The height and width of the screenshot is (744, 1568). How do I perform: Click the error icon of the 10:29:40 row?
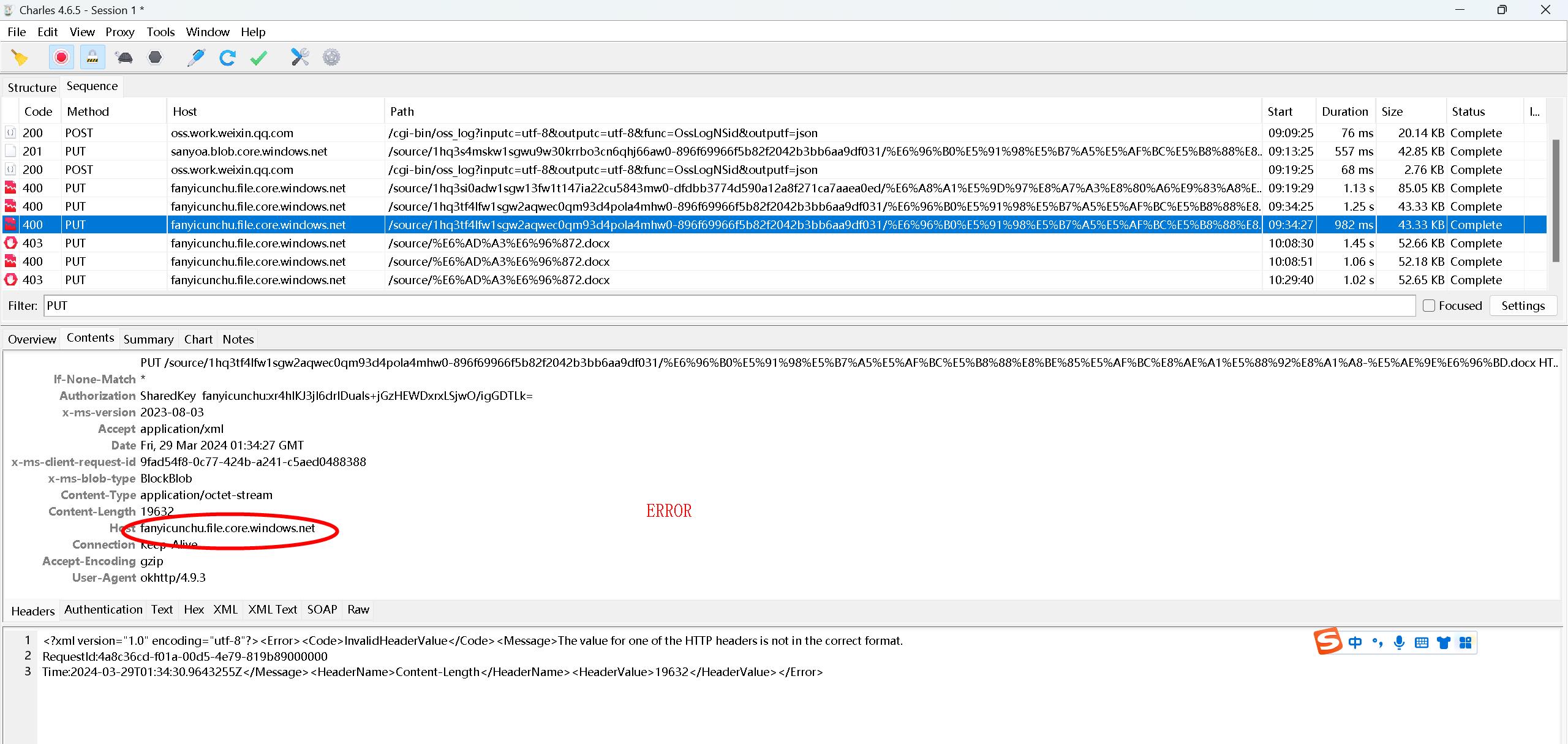point(10,280)
